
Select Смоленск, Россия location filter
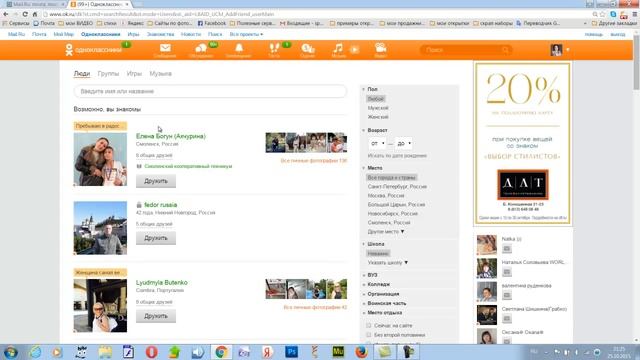tap(389, 222)
